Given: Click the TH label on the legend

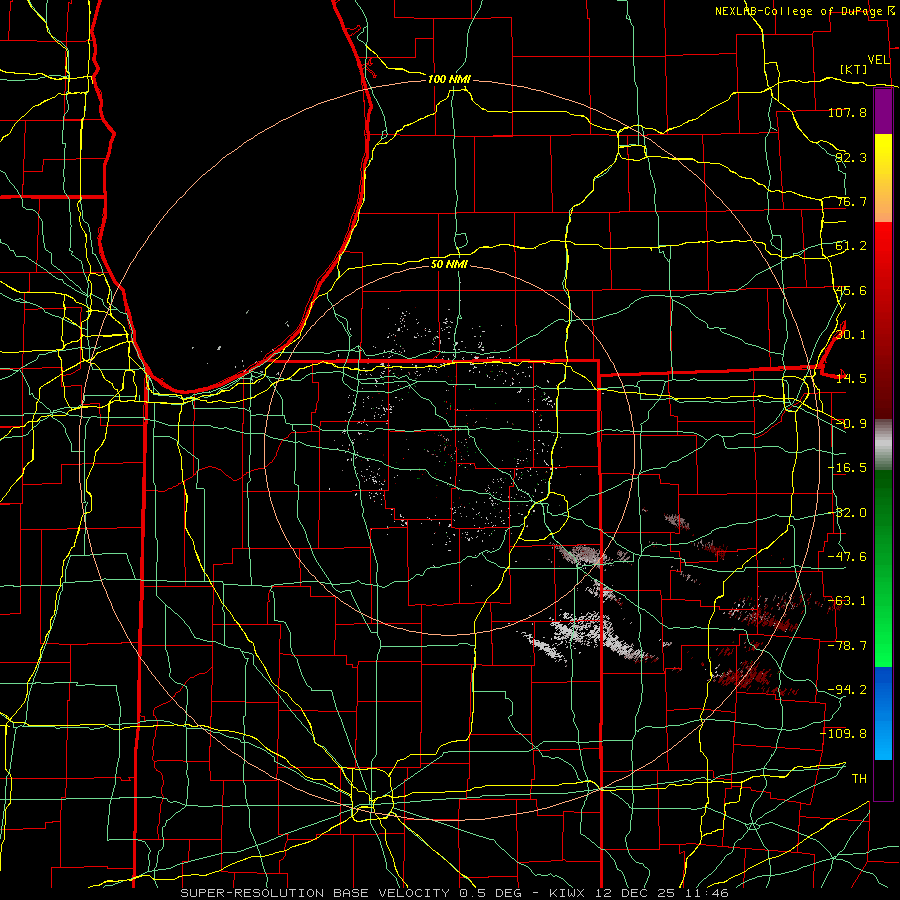Looking at the screenshot, I should tap(859, 778).
